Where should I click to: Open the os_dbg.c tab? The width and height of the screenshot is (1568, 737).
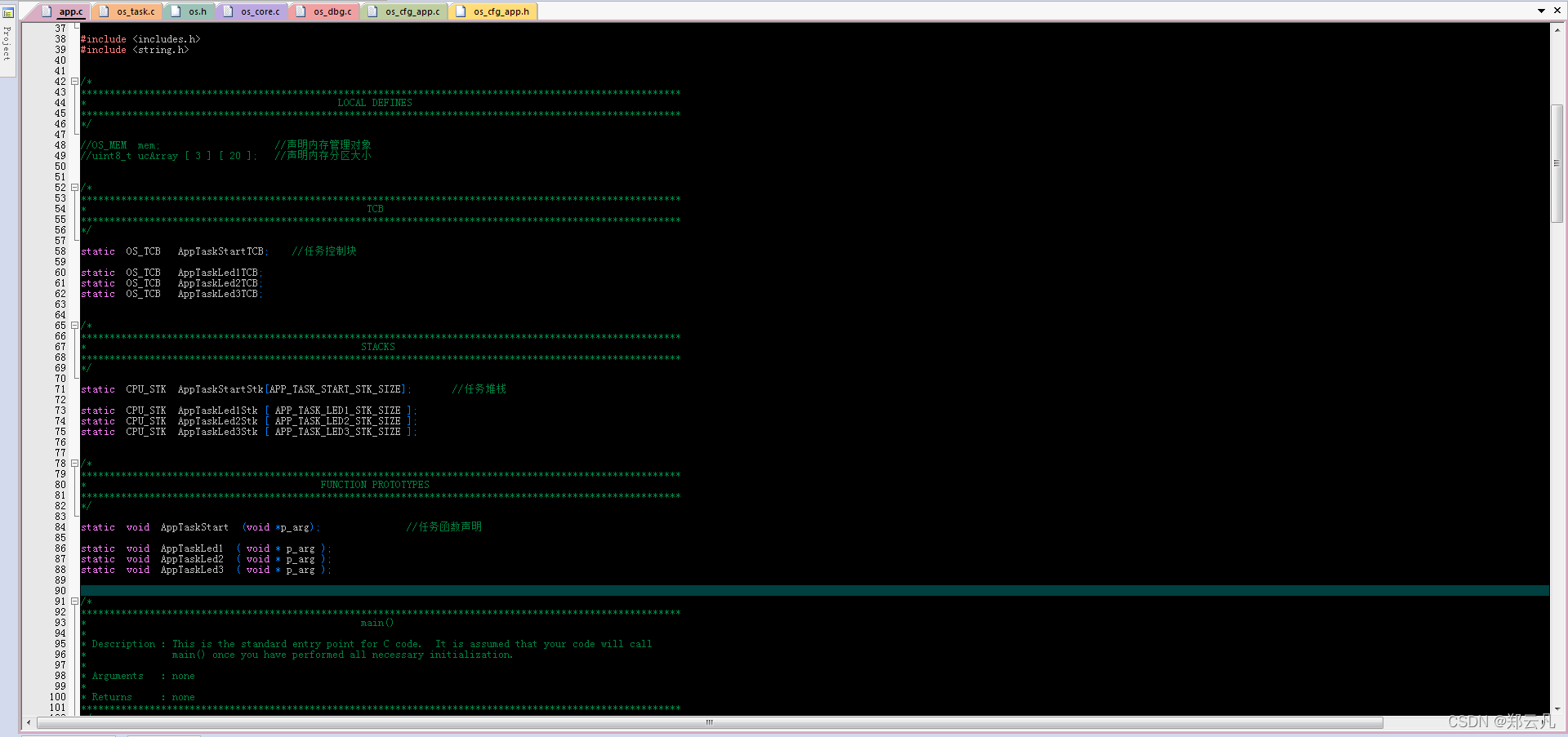[x=324, y=11]
